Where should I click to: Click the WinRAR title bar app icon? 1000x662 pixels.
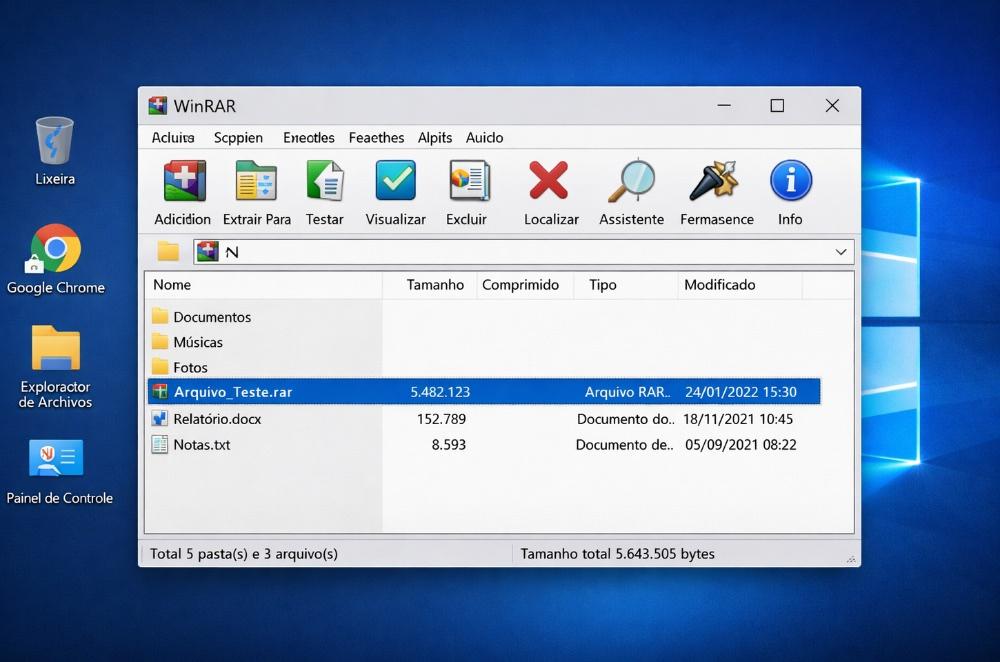point(158,106)
